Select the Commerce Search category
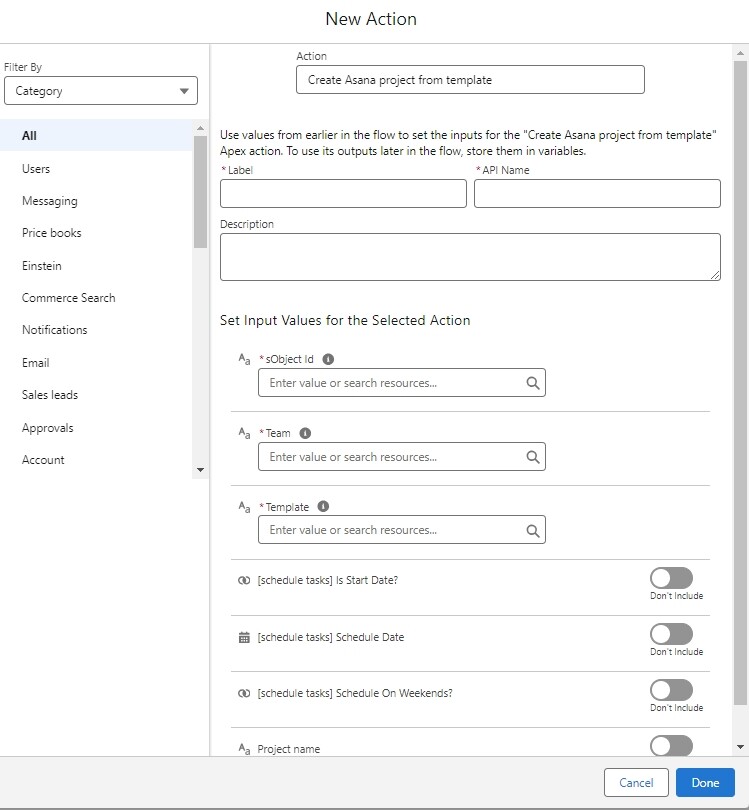This screenshot has width=749, height=810. 96,298
